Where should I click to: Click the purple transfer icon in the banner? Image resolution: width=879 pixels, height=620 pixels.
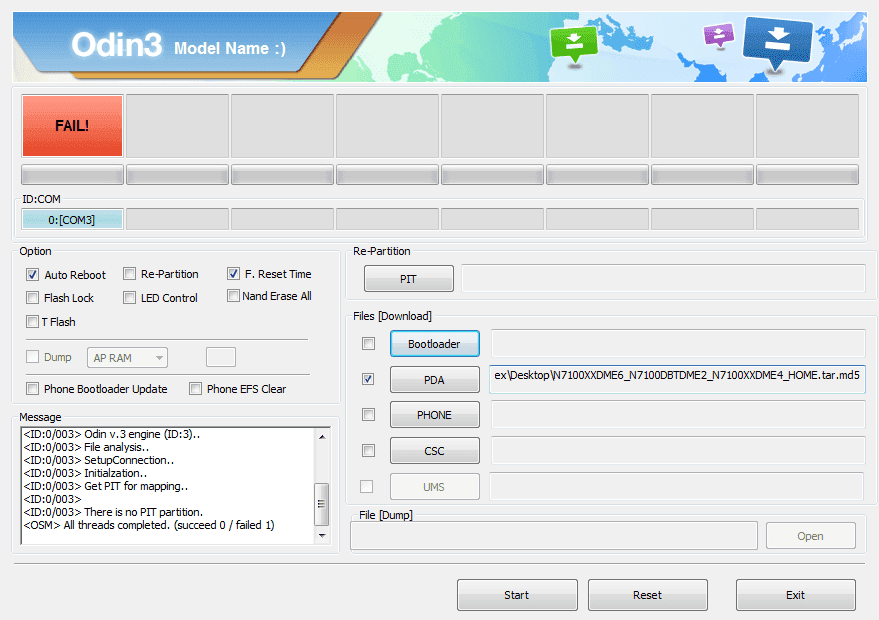[719, 35]
